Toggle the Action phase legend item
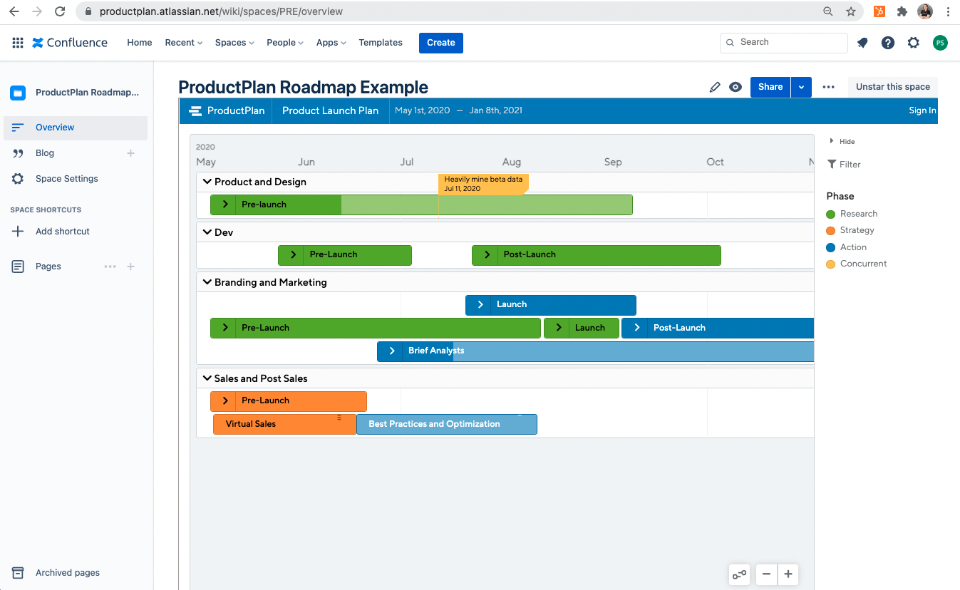The height and width of the screenshot is (590, 960). [x=846, y=247]
